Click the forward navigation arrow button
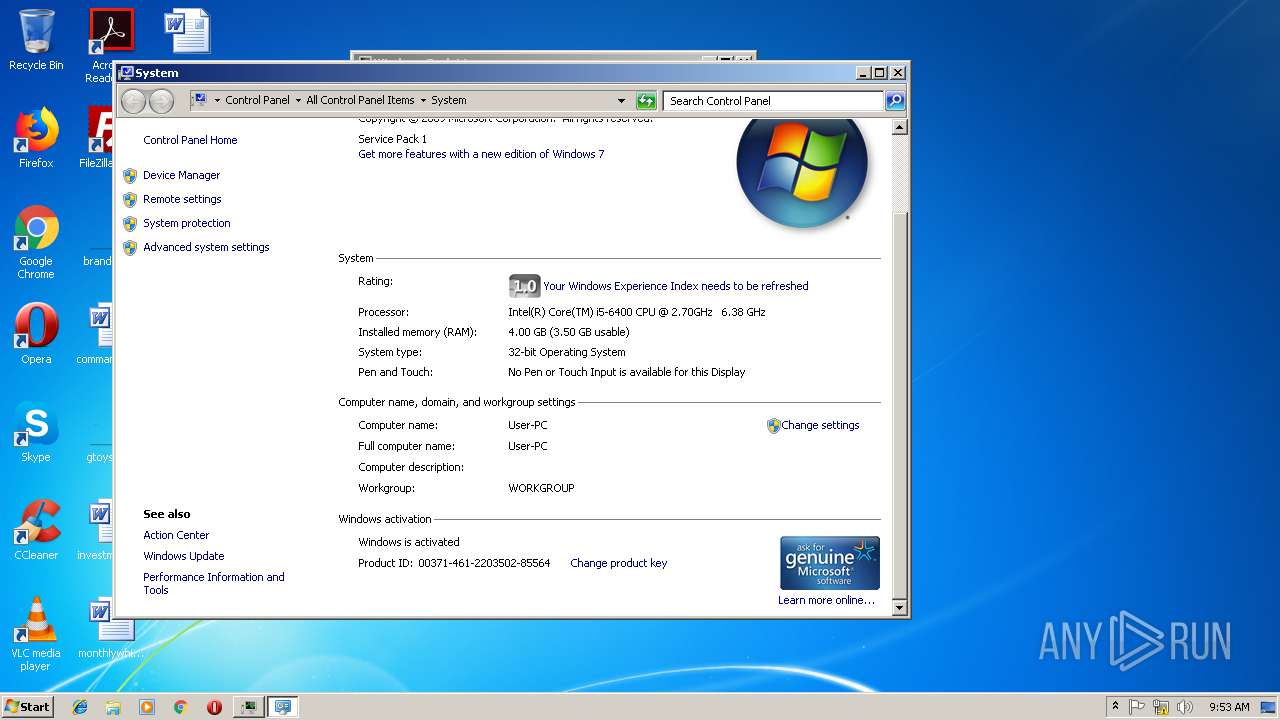The height and width of the screenshot is (720, 1280). 161,100
